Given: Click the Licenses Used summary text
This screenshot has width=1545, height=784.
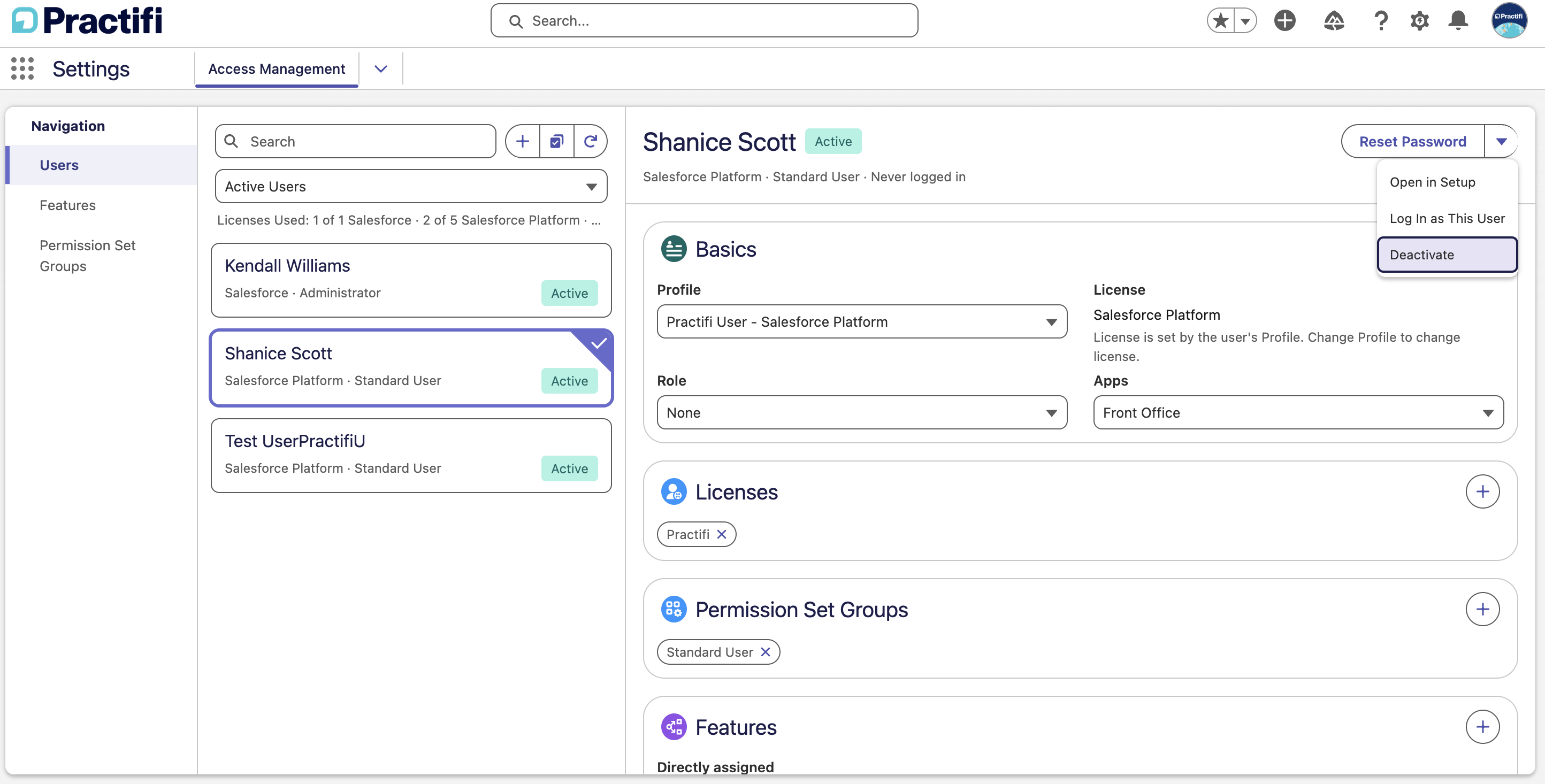Looking at the screenshot, I should [409, 220].
